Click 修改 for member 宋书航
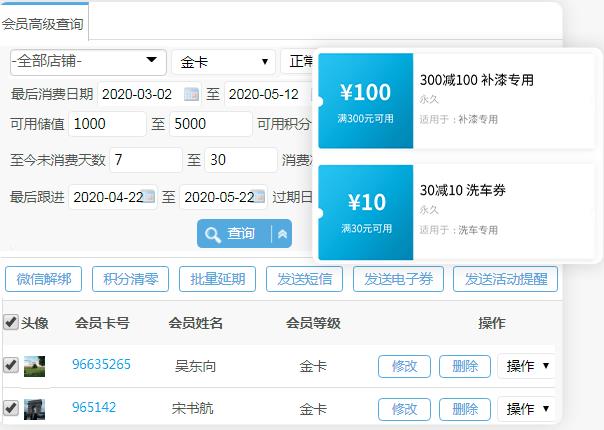This screenshot has width=604, height=430. point(404,409)
